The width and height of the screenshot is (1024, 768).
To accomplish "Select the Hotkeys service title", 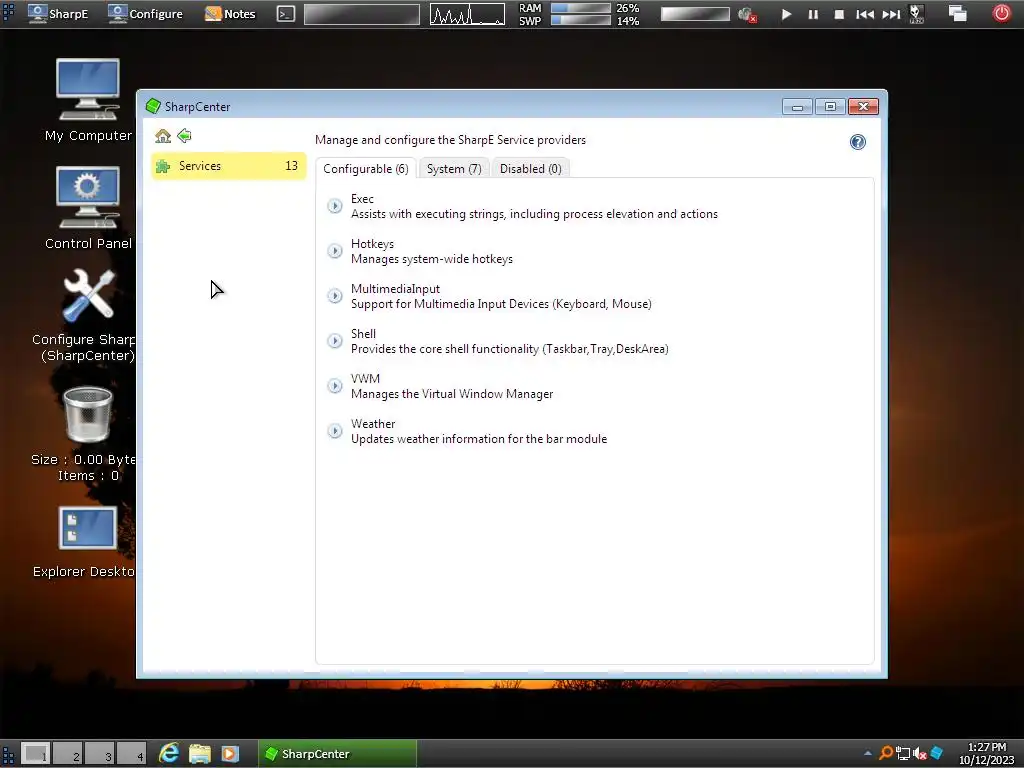I will tap(372, 244).
